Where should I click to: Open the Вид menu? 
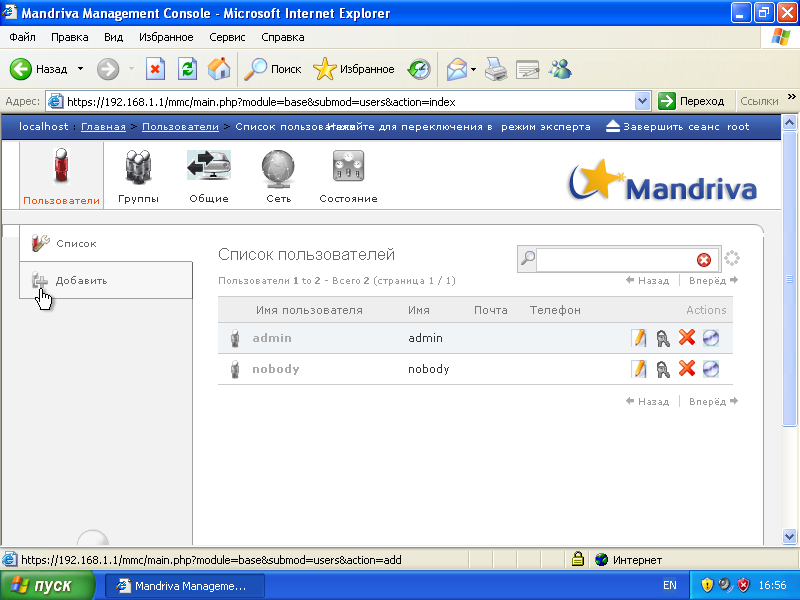[113, 37]
